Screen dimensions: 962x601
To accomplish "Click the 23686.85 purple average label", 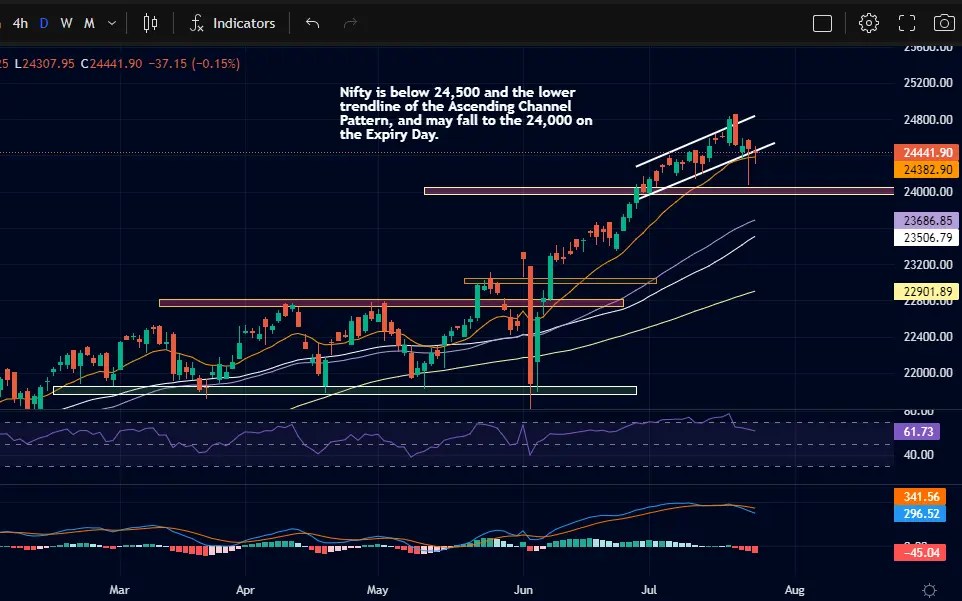I will 926,220.
